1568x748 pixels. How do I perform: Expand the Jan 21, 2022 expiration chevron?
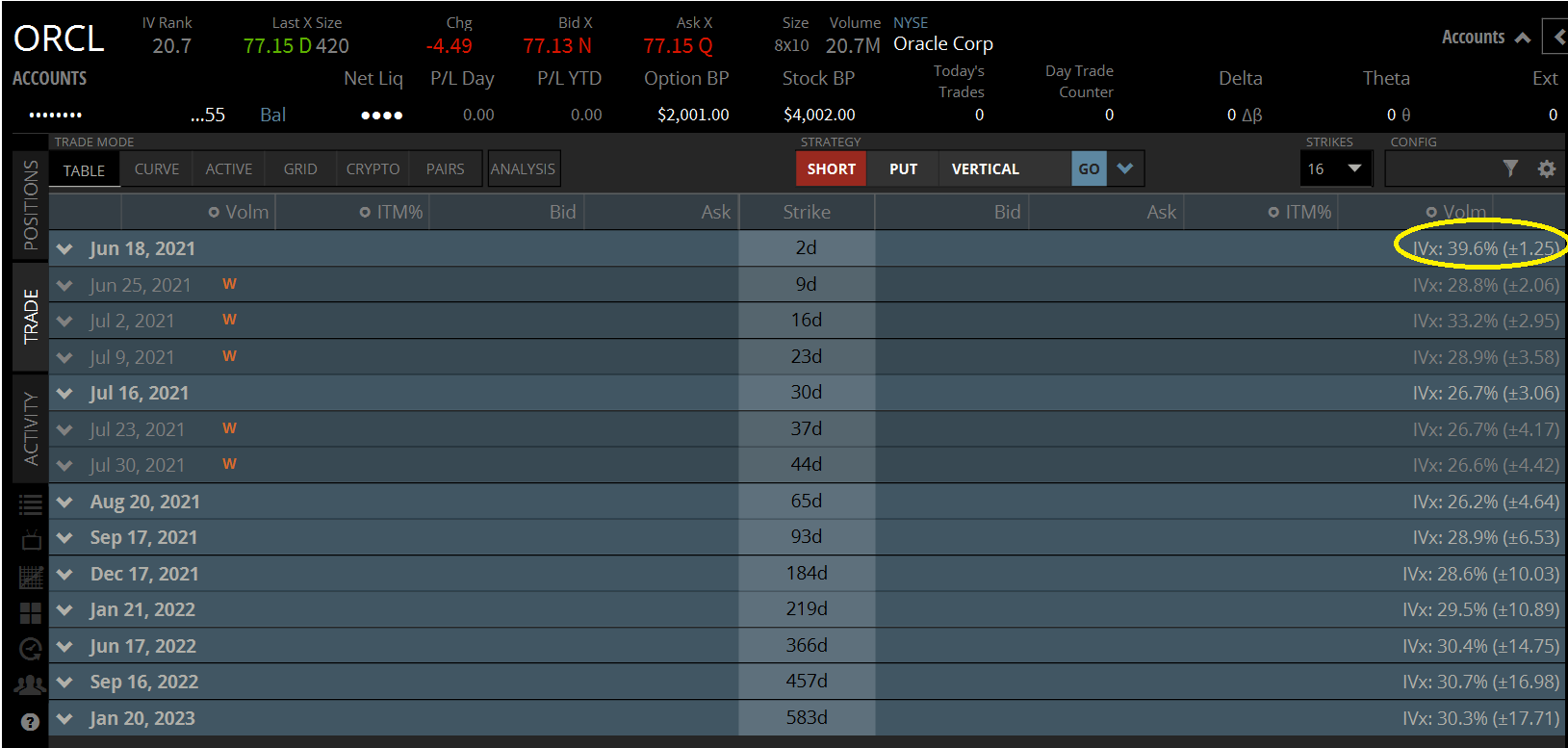64,610
